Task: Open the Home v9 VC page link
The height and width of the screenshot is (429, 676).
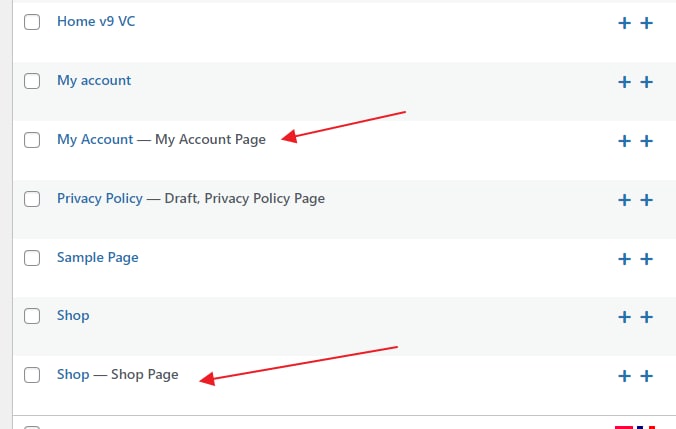Action: [x=96, y=22]
